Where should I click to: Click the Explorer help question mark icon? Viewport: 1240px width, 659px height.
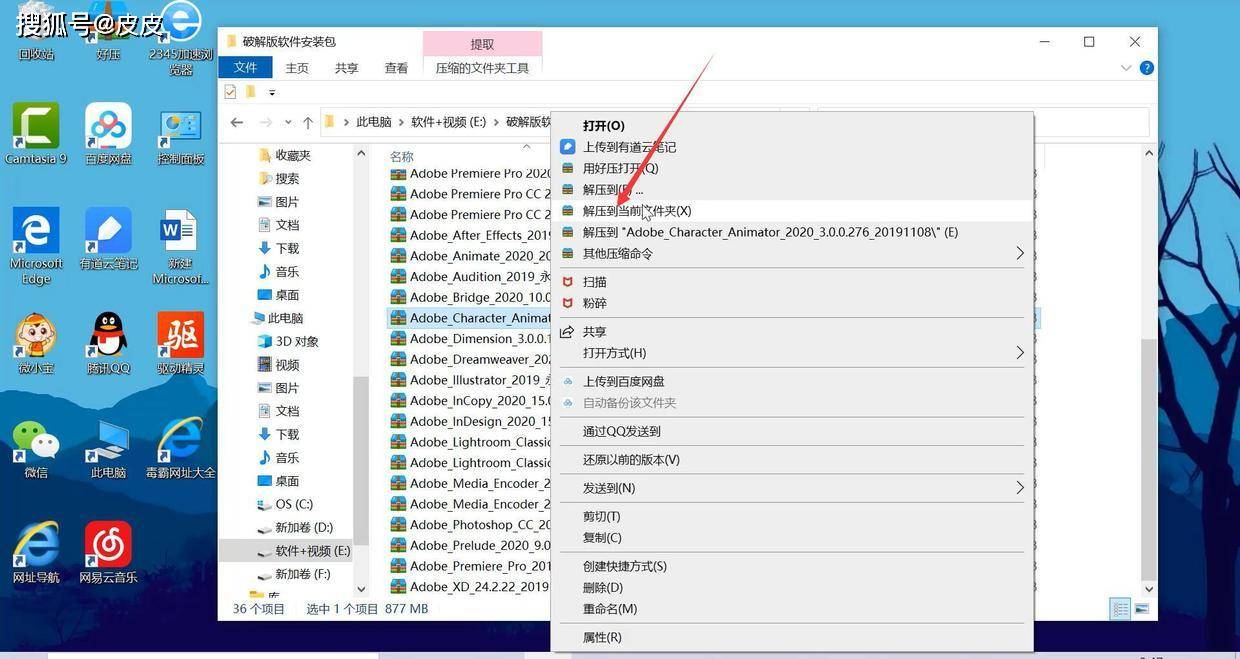click(x=1145, y=67)
